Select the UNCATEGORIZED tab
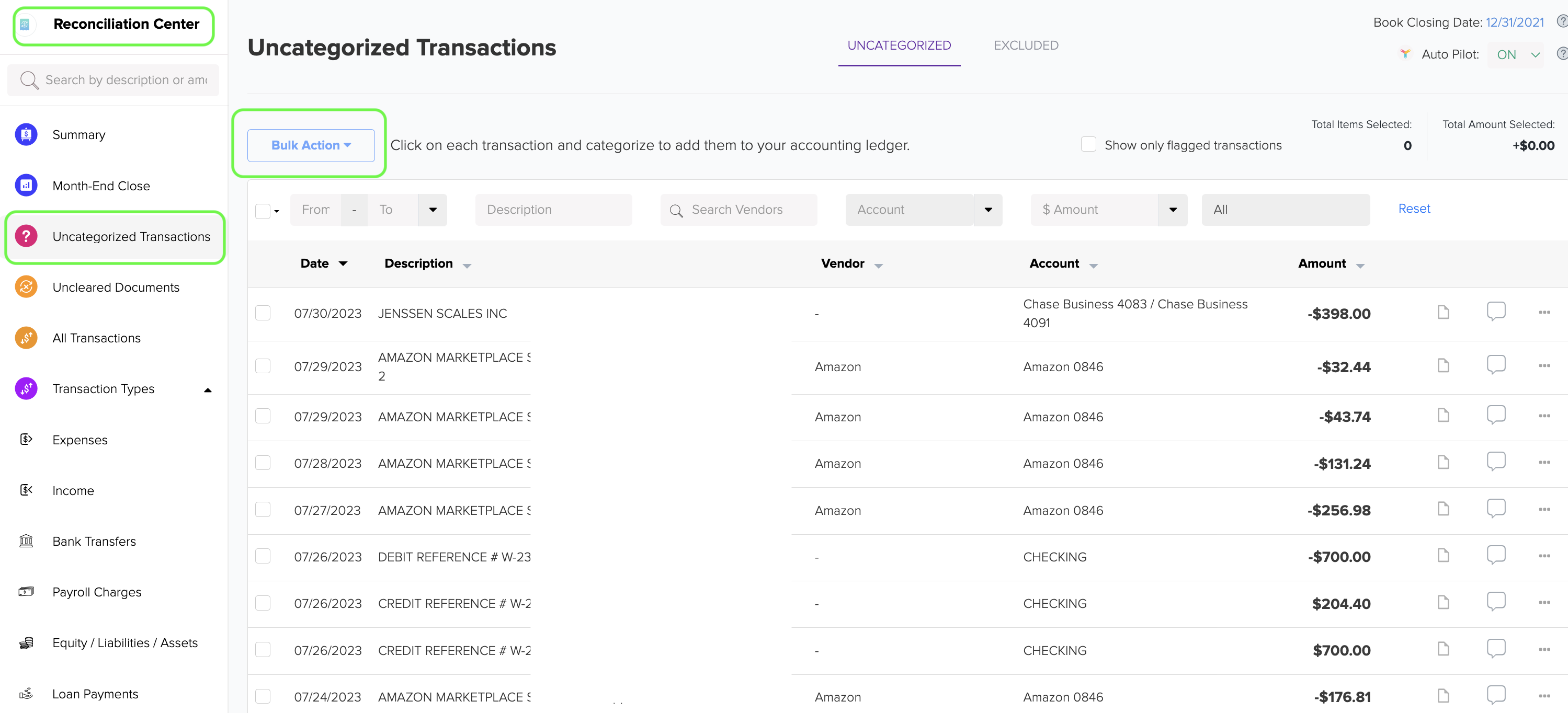Viewport: 1568px width, 713px height. click(899, 45)
